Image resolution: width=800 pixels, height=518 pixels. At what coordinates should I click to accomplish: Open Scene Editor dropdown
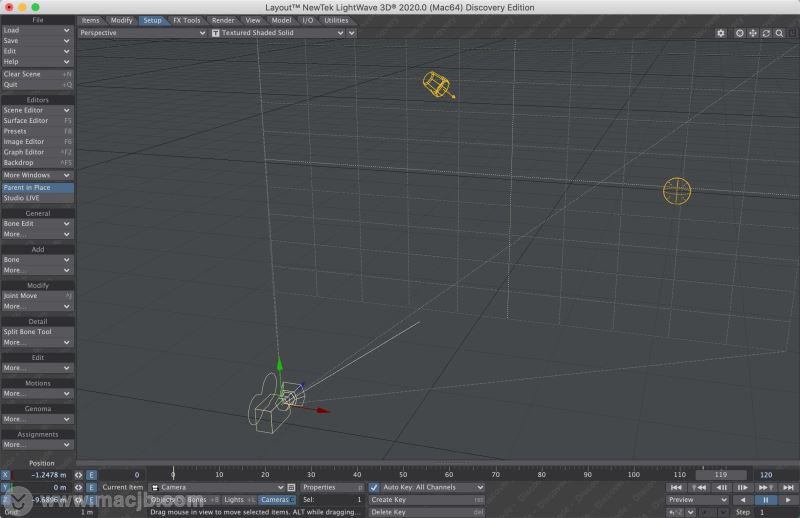[38, 110]
